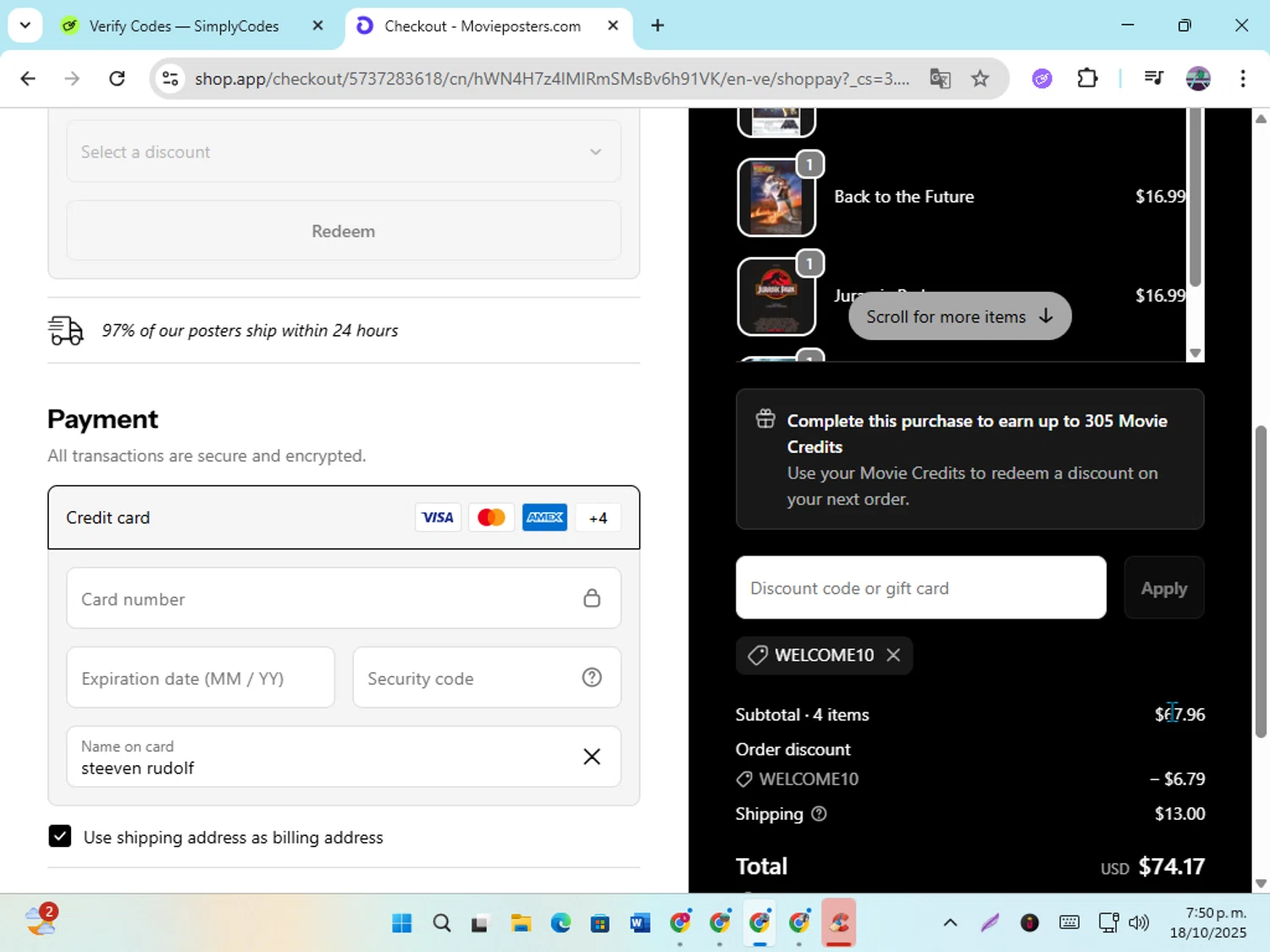The image size is (1270, 952).
Task: Open Microsoft Word from the taskbar
Action: click(640, 922)
